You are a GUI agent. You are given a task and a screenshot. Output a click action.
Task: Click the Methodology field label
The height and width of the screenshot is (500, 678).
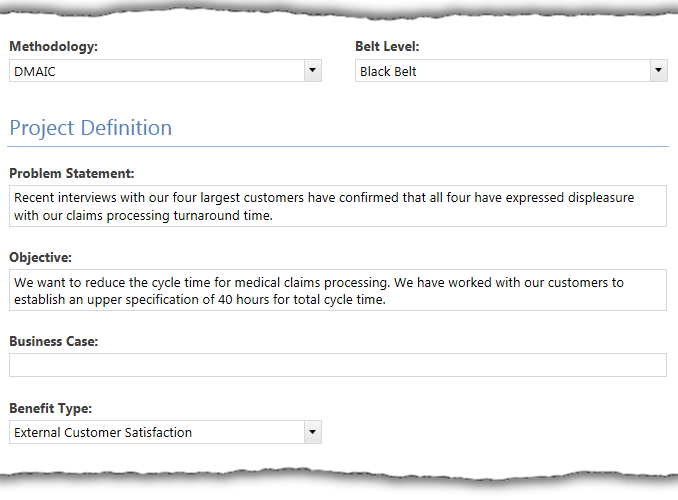pyautogui.click(x=54, y=46)
